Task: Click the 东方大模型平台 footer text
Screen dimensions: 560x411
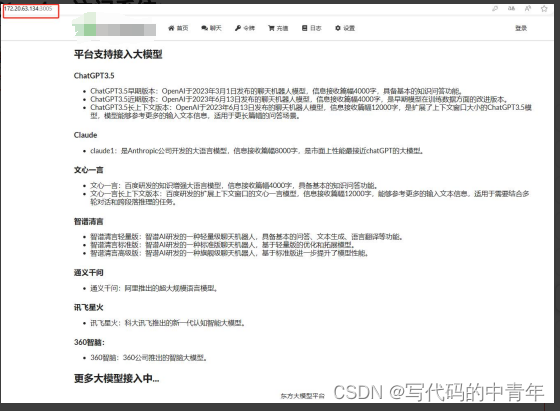Action: 303,396
